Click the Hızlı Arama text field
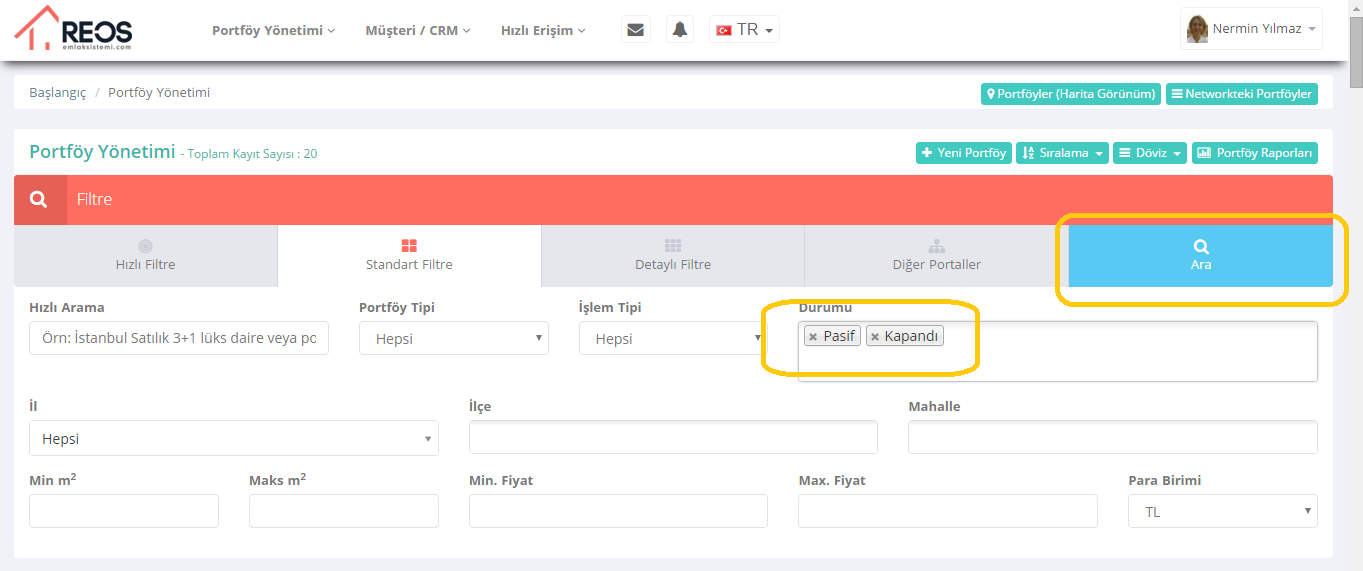1363x571 pixels. tap(179, 338)
